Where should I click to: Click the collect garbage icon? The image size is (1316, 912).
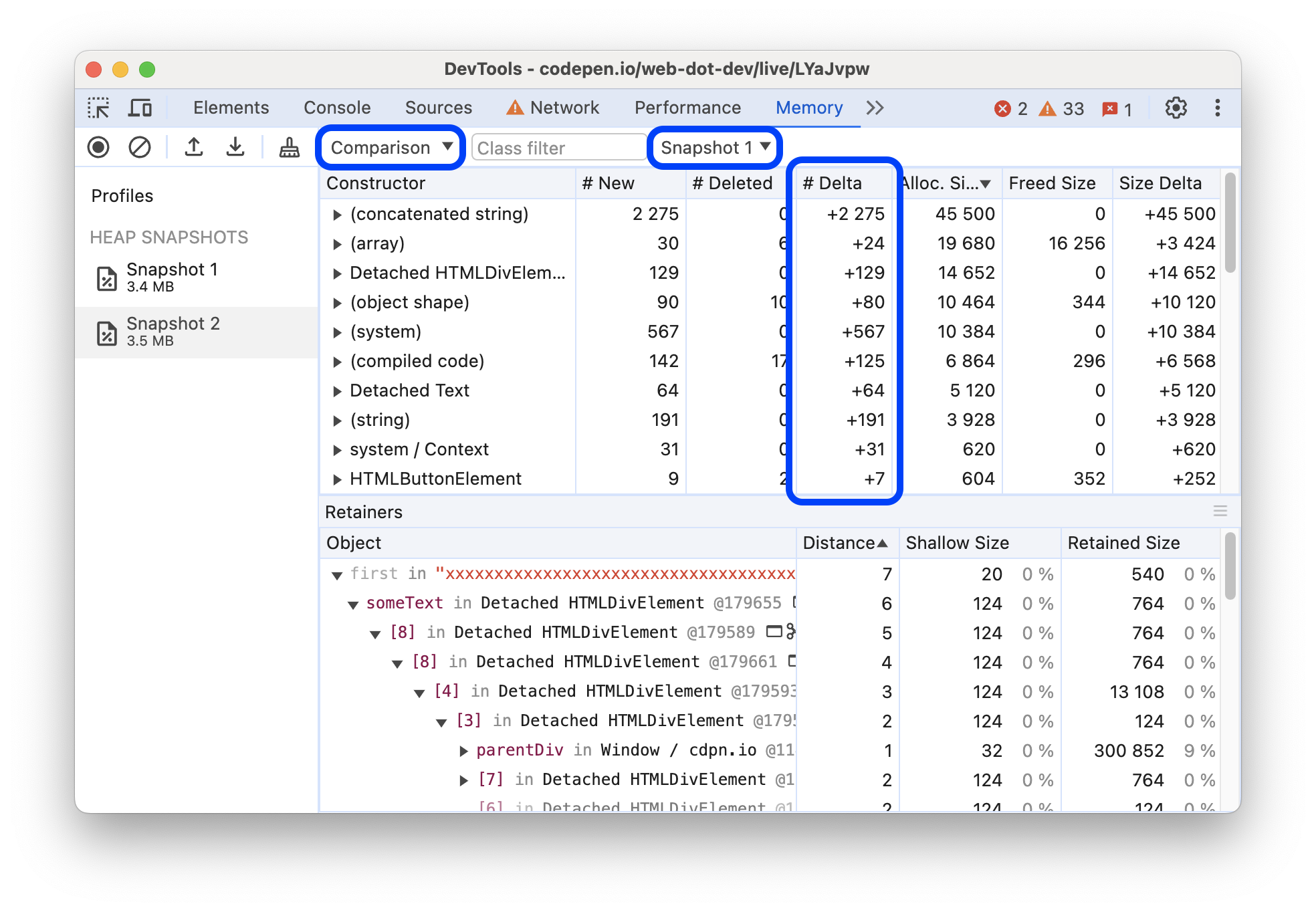pos(286,148)
